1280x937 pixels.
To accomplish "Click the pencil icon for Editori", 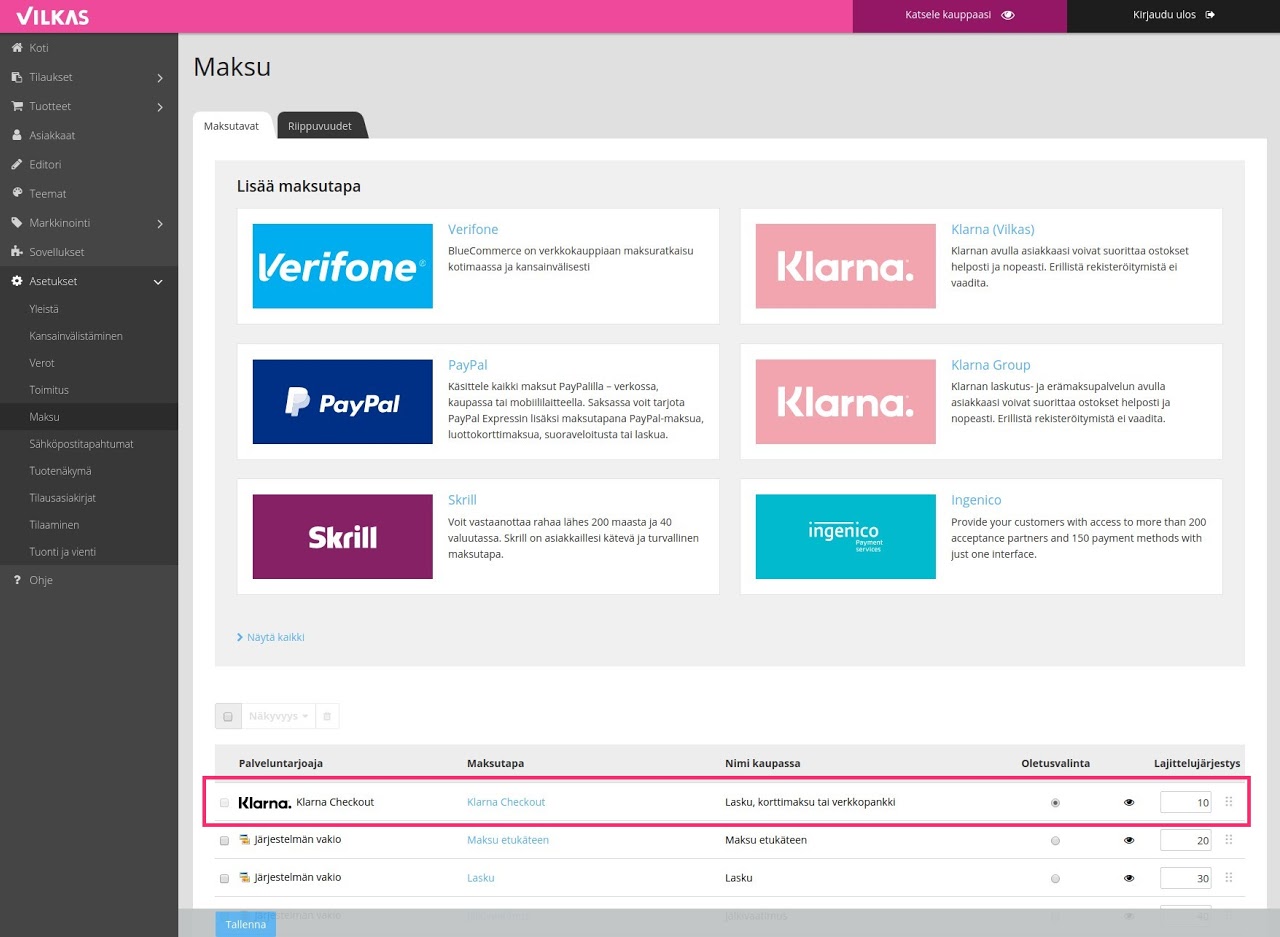I will (17, 164).
